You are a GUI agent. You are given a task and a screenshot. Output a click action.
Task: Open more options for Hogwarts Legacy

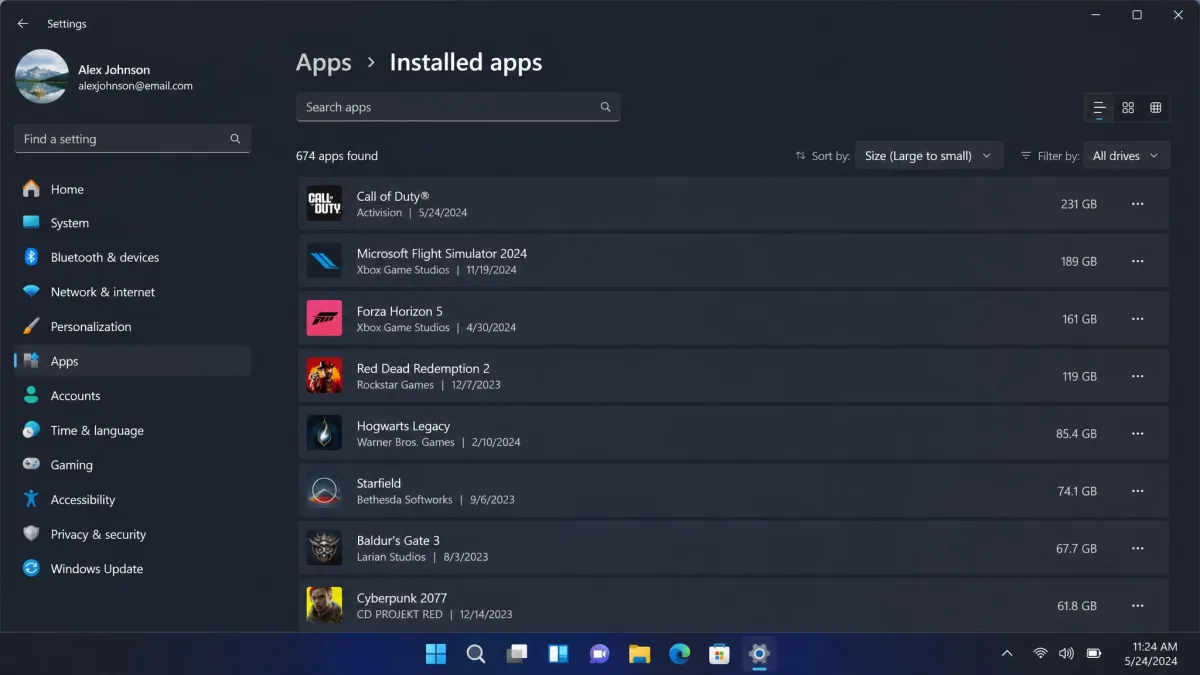1137,434
